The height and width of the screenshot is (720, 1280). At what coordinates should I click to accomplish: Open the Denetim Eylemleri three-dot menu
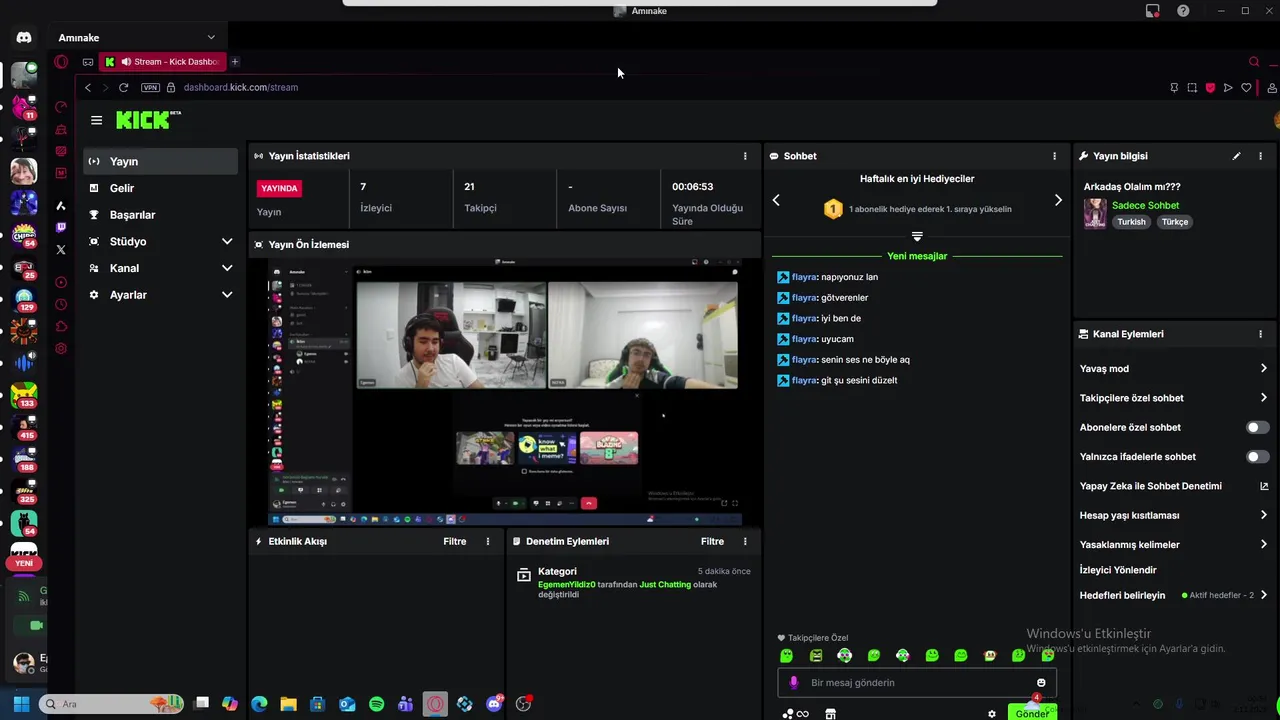click(745, 541)
